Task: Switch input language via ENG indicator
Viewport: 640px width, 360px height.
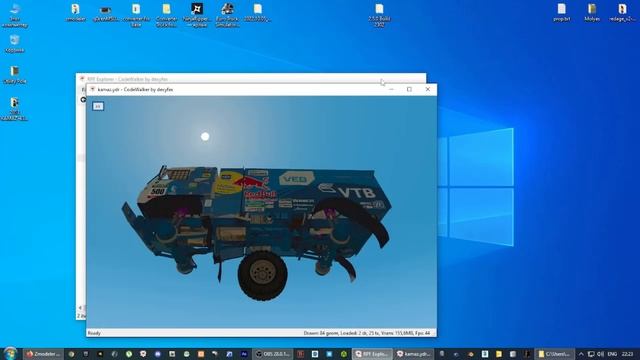Action: point(612,354)
